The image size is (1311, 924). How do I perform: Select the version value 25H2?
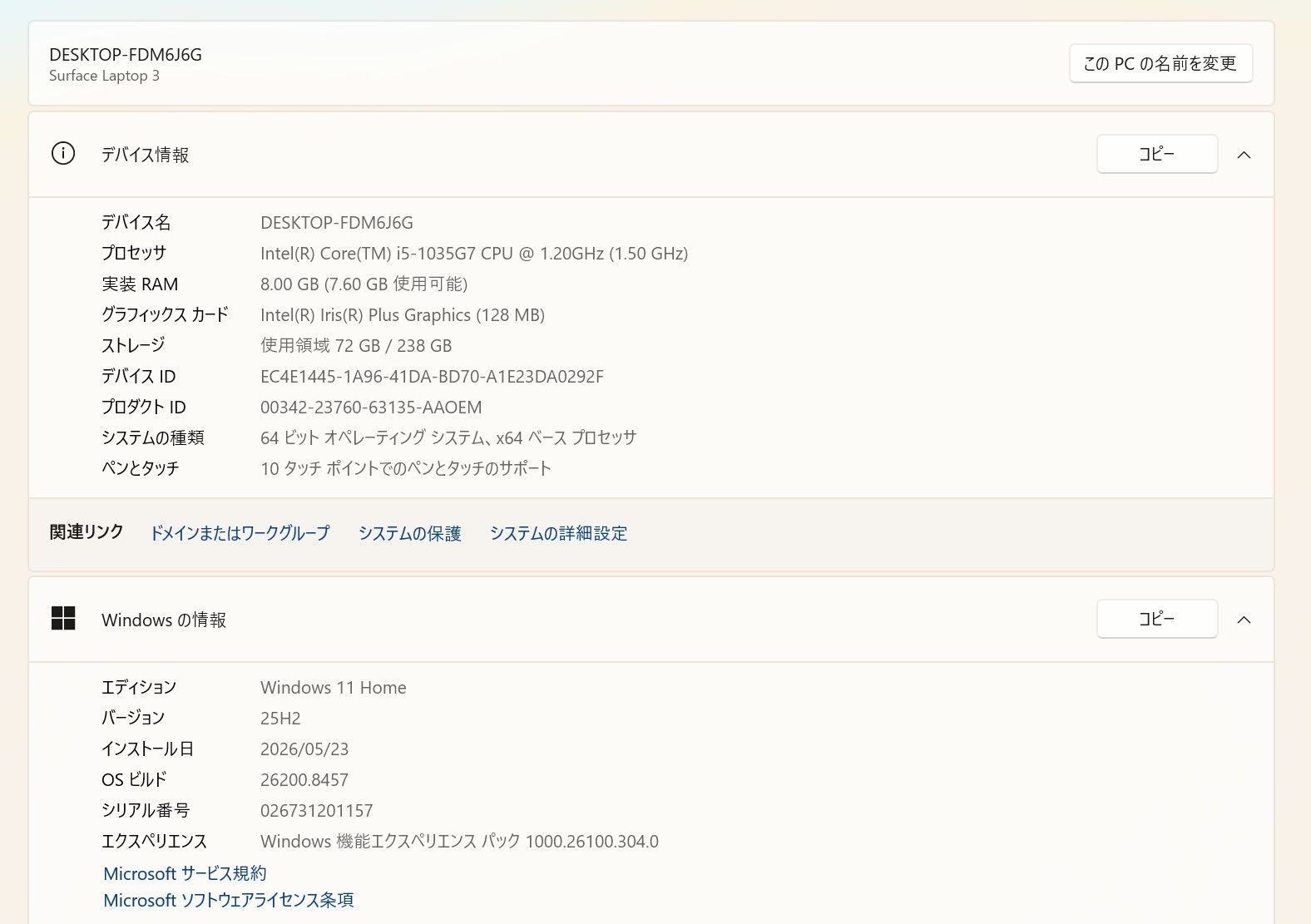tap(280, 719)
